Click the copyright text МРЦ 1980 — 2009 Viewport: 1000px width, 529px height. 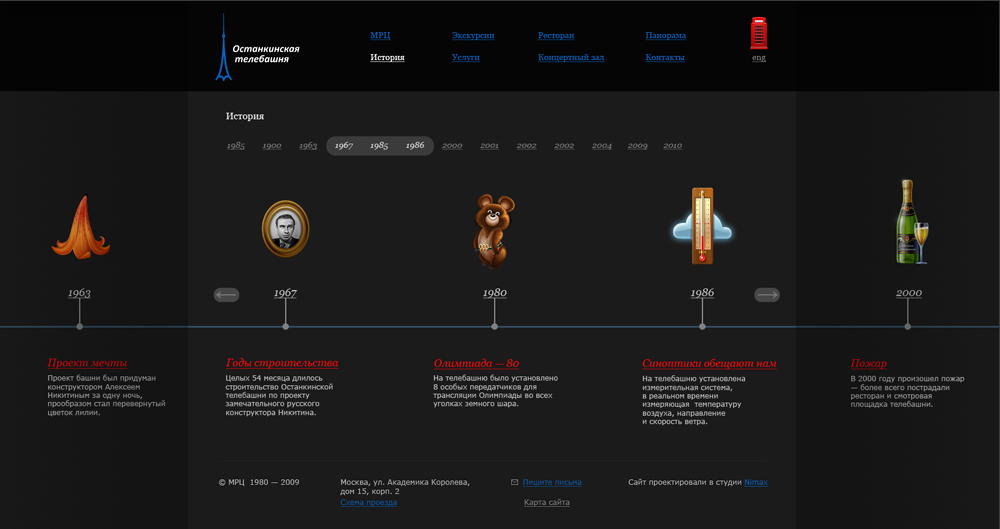259,482
